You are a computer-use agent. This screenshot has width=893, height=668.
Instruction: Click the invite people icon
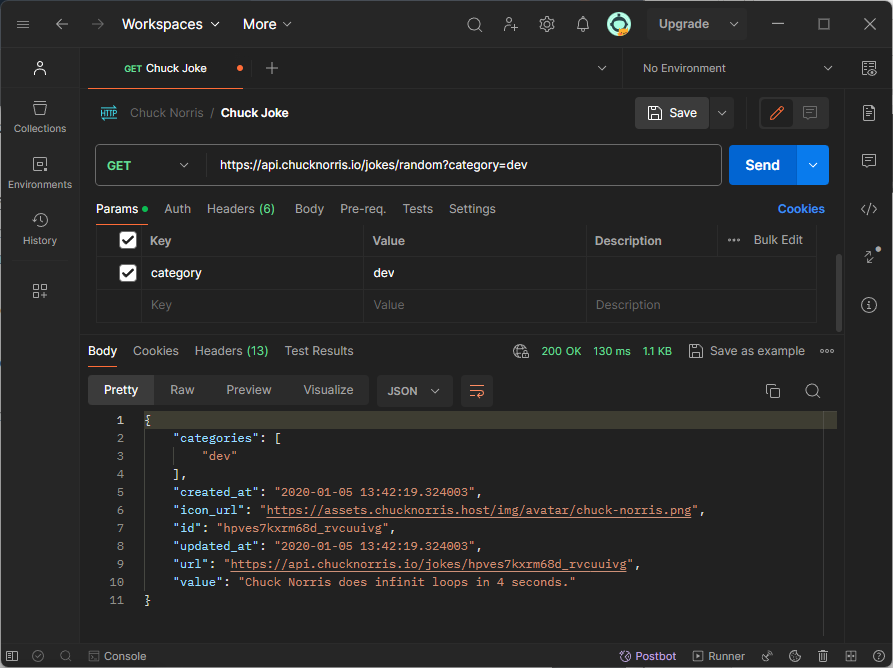(x=510, y=24)
